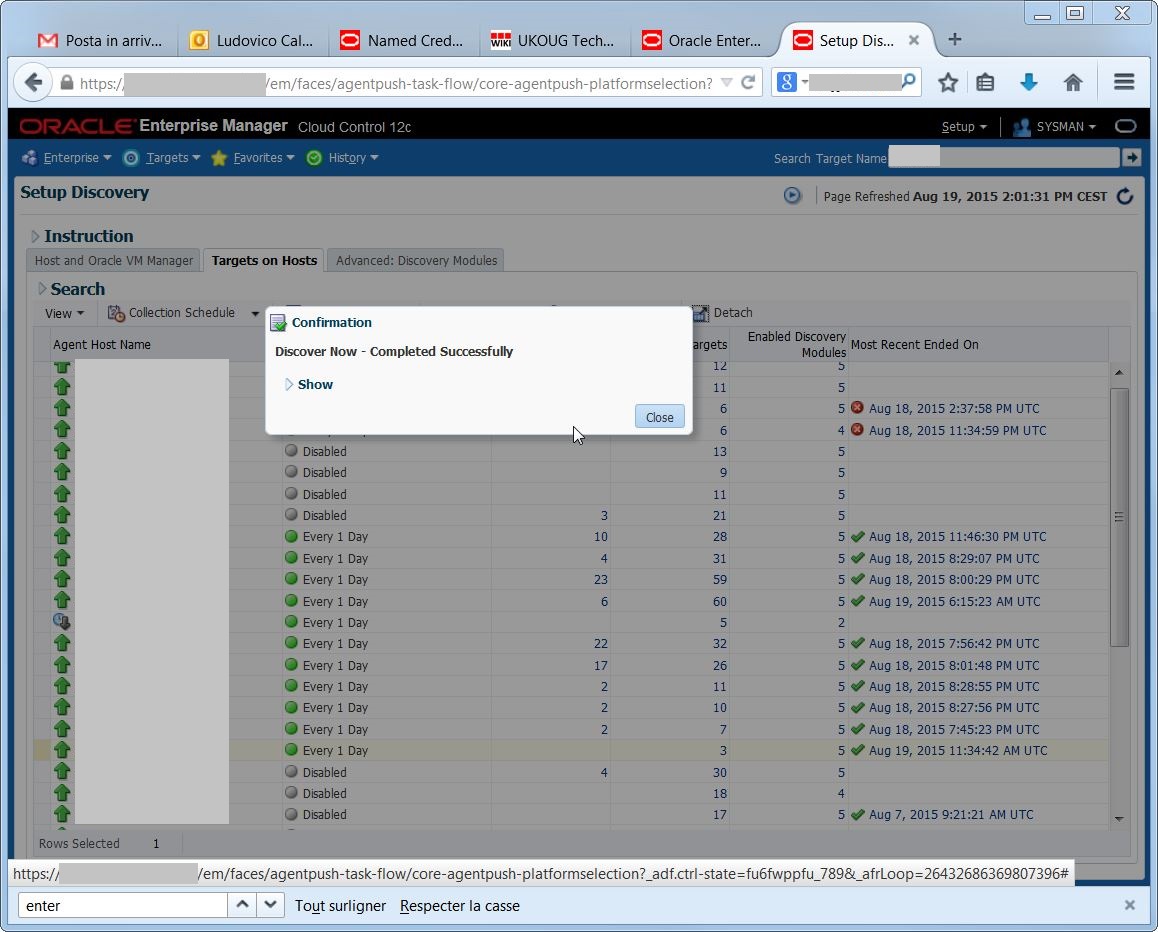Click the auto-refresh play icon
This screenshot has width=1158, height=932.
[x=792, y=196]
